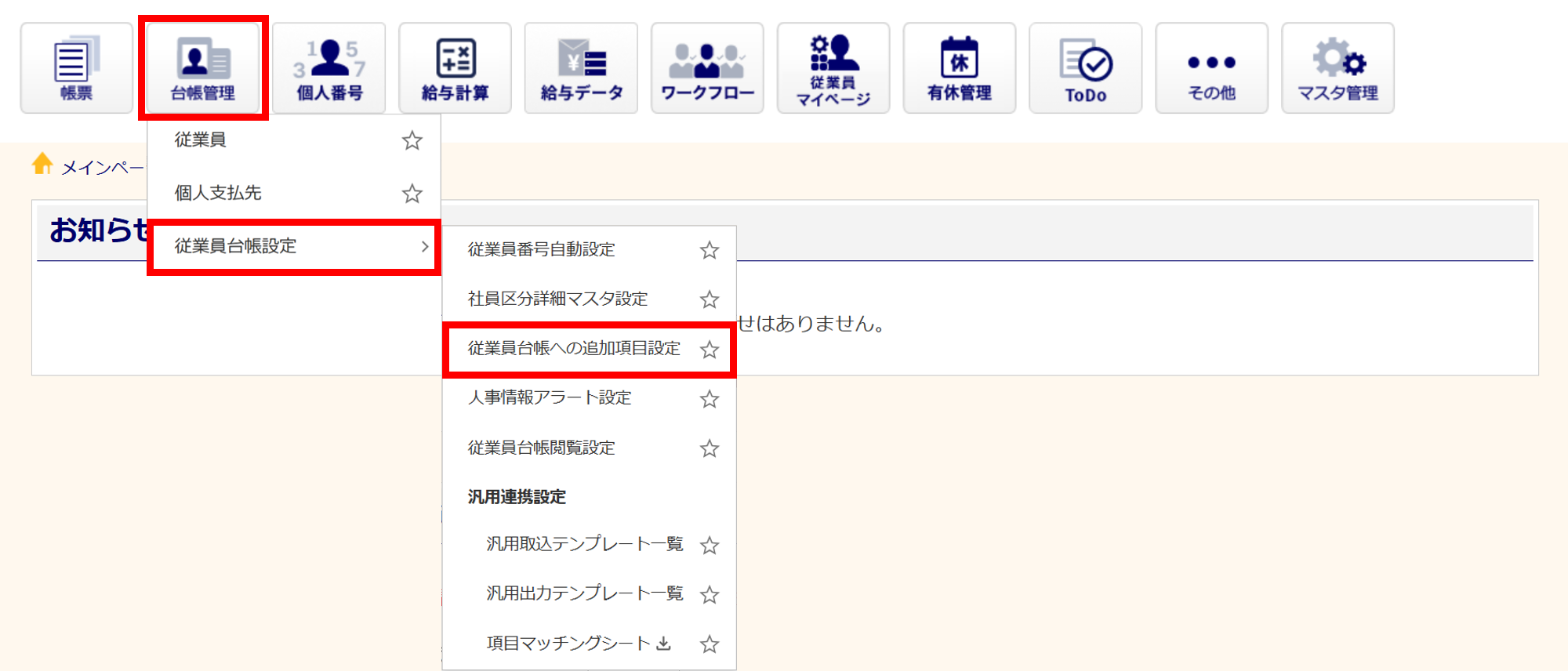Open the ToDo checklist icon
The image size is (1568, 671).
1086,68
